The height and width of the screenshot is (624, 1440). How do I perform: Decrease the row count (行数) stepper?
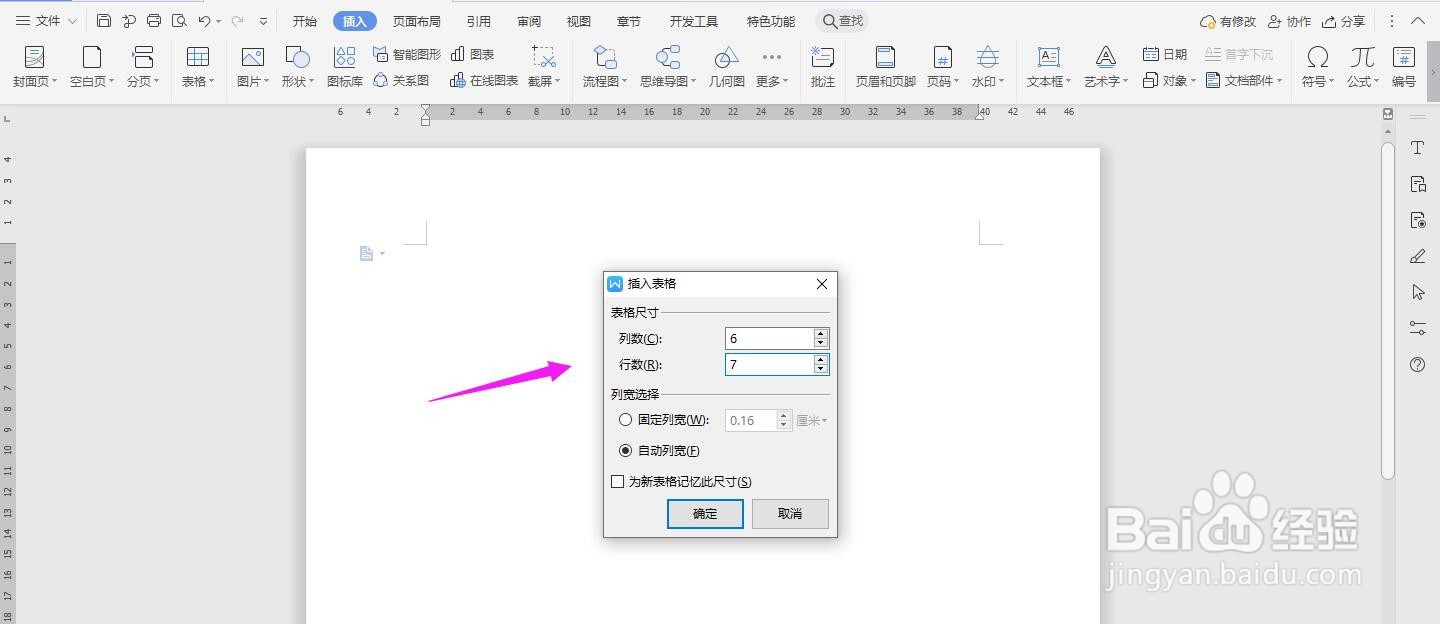pyautogui.click(x=821, y=369)
